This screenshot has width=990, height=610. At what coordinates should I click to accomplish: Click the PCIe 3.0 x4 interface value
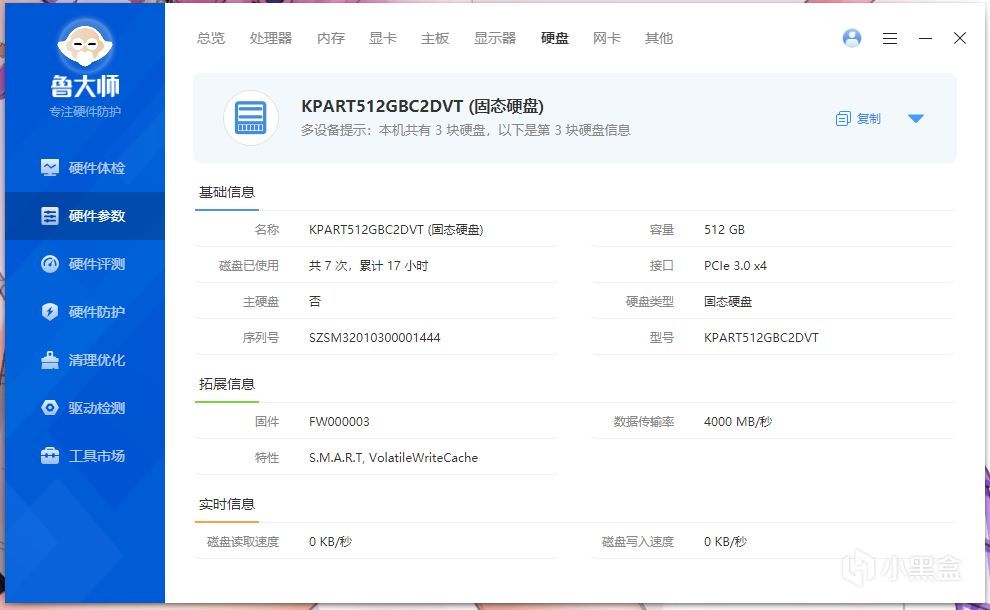735,266
